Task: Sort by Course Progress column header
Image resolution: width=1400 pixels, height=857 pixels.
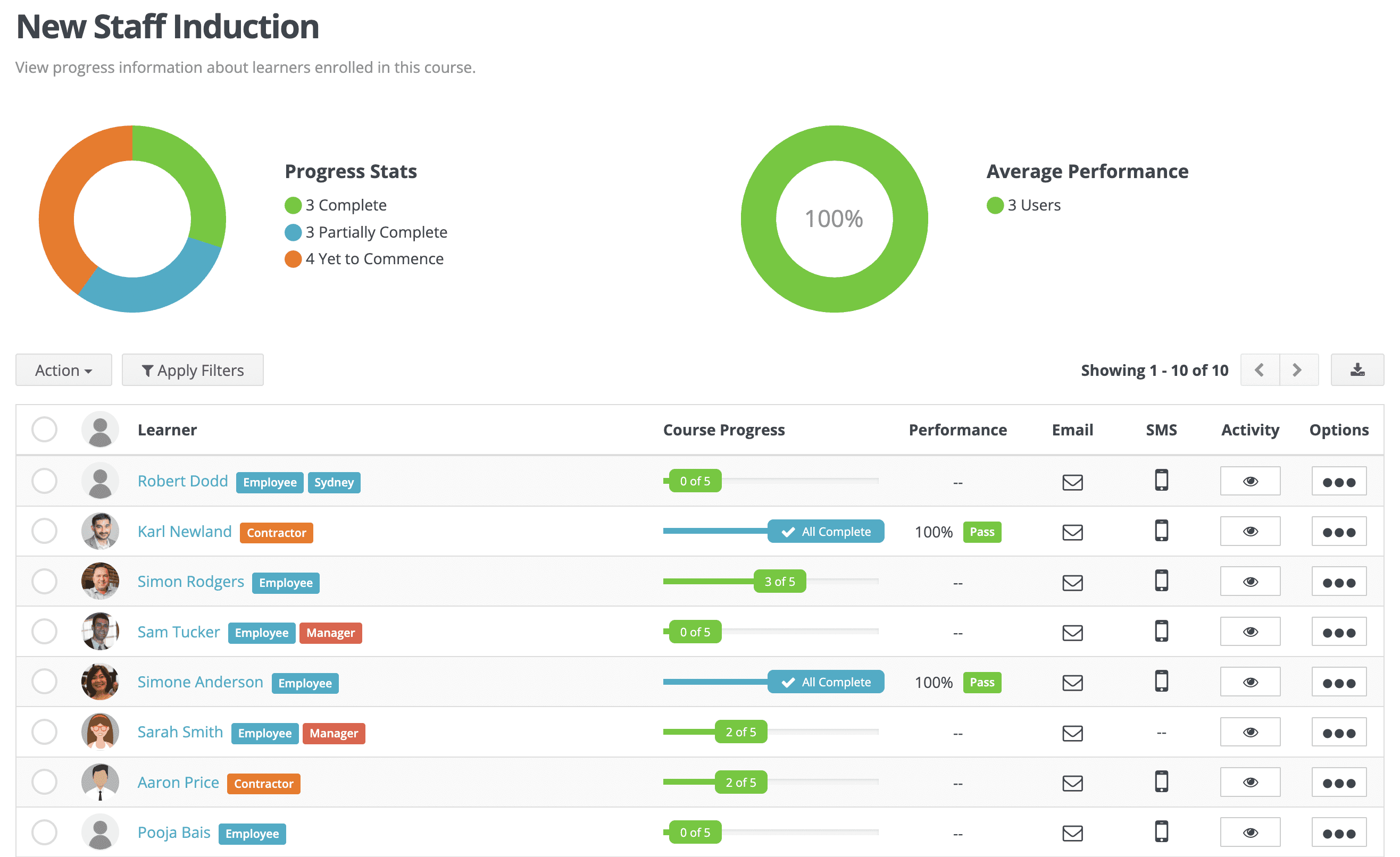Action: pos(723,430)
